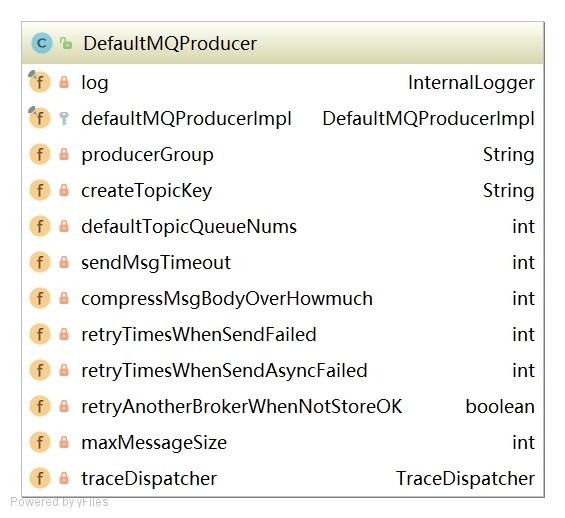Click the green open-lock public icon in header

[x=66, y=43]
